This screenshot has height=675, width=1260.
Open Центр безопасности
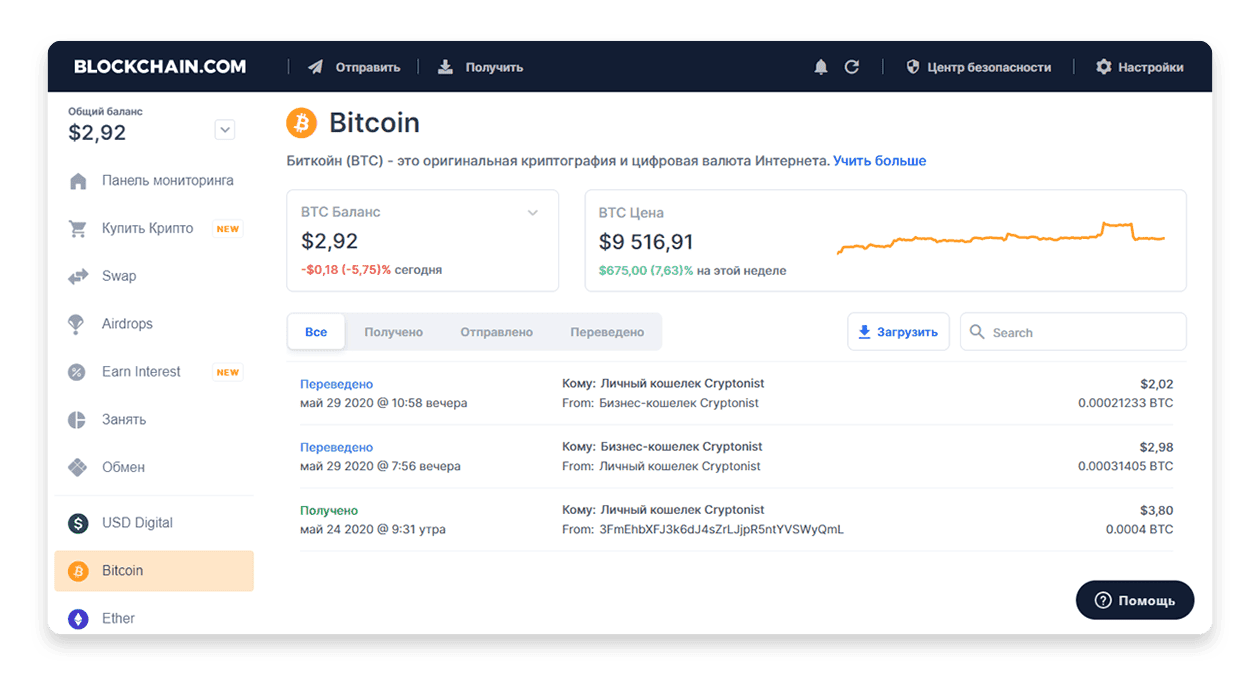[978, 67]
